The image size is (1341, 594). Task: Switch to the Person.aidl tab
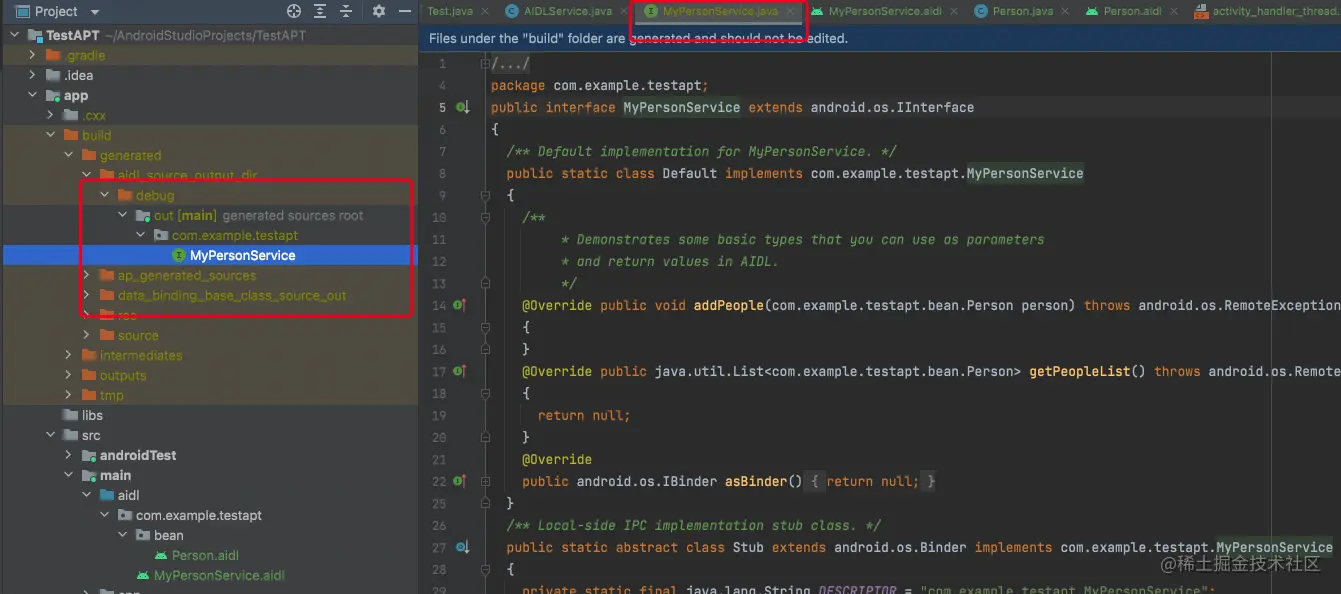click(x=1133, y=11)
